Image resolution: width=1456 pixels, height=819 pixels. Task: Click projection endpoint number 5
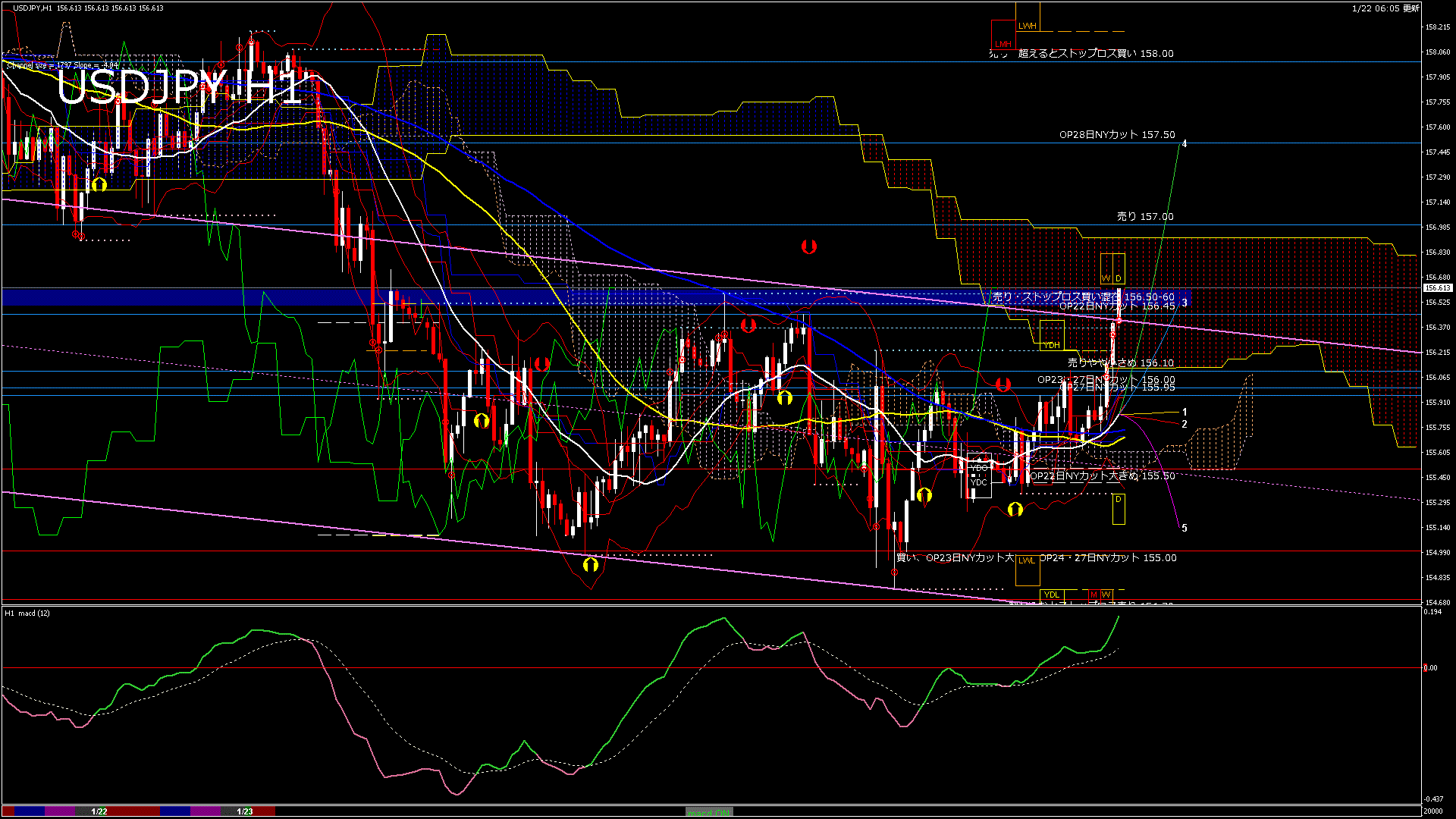1185,528
